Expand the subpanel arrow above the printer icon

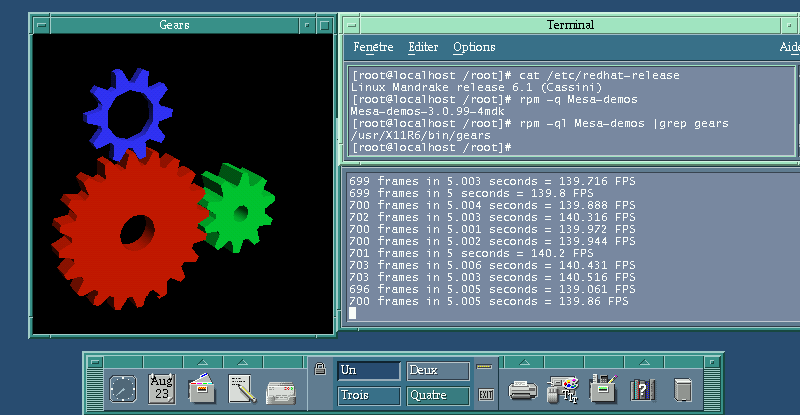(x=524, y=362)
